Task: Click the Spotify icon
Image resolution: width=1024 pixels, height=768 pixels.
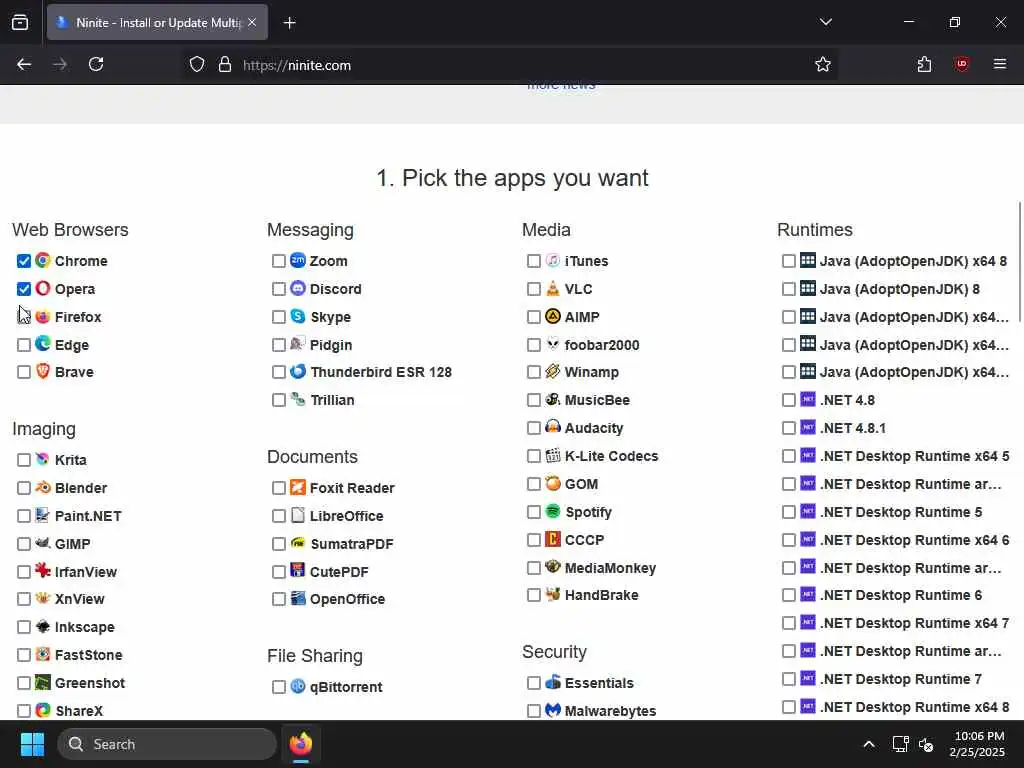Action: (553, 511)
